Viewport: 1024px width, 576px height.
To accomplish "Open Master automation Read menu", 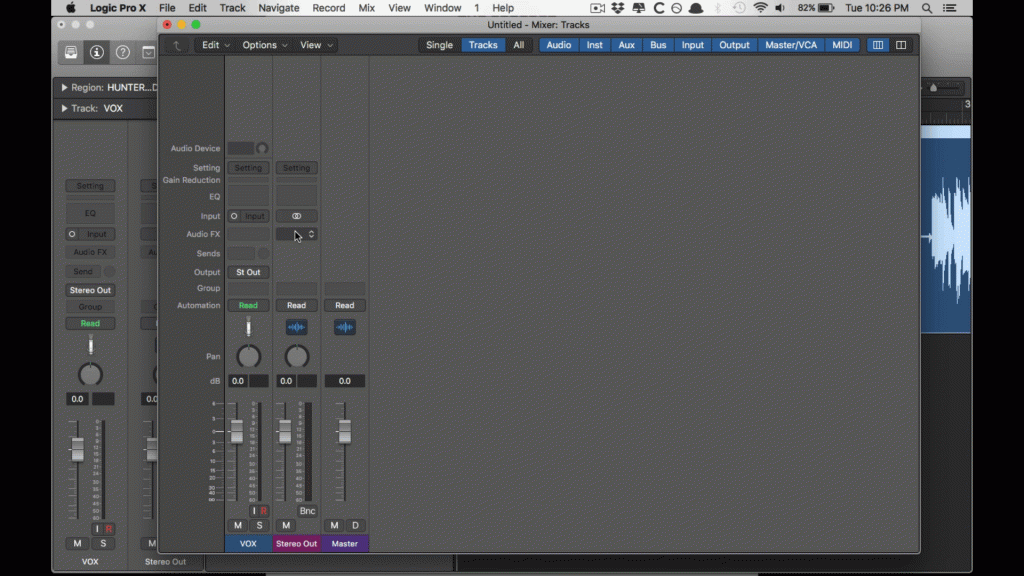I will [x=345, y=306].
